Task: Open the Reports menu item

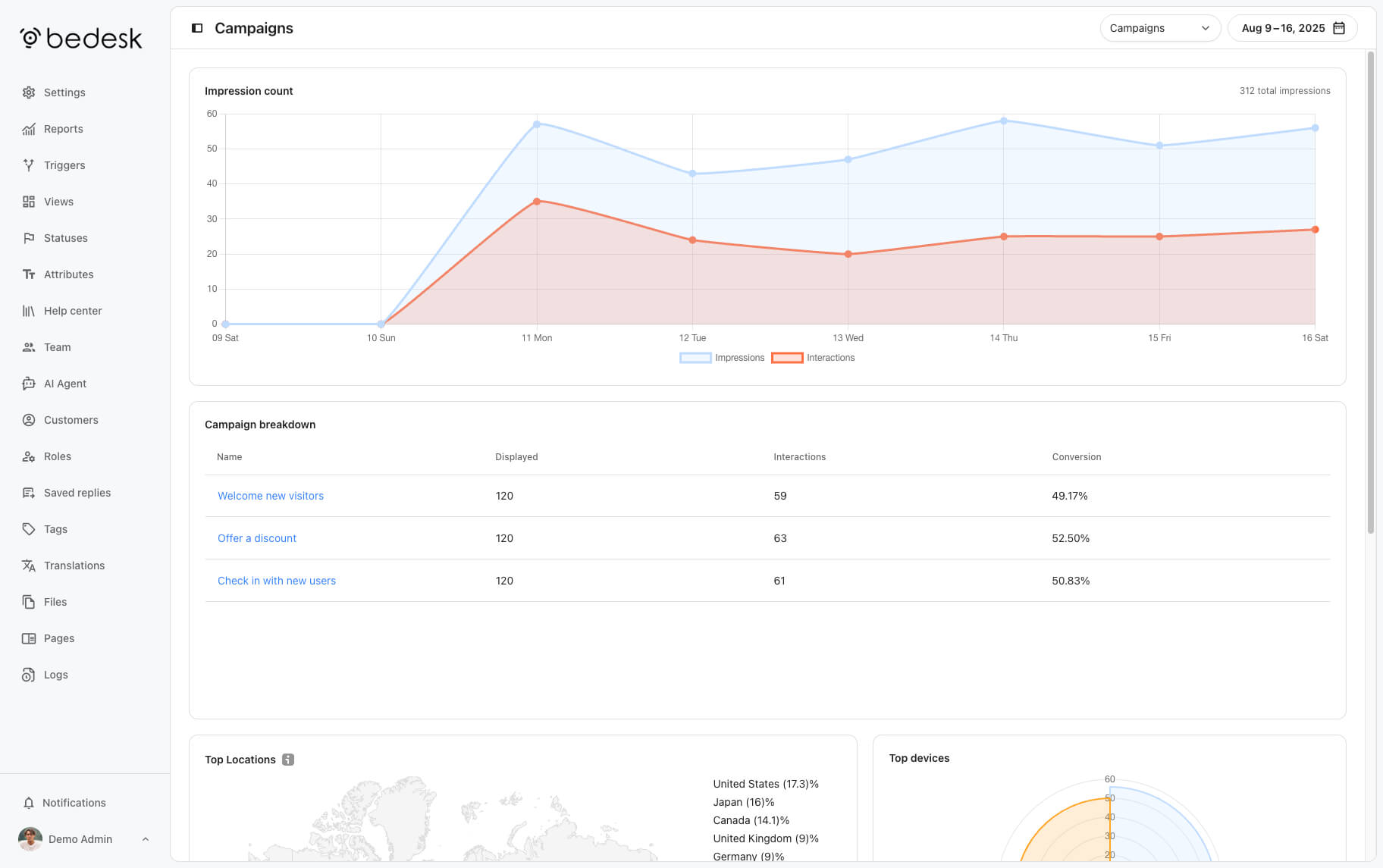Action: click(x=64, y=129)
